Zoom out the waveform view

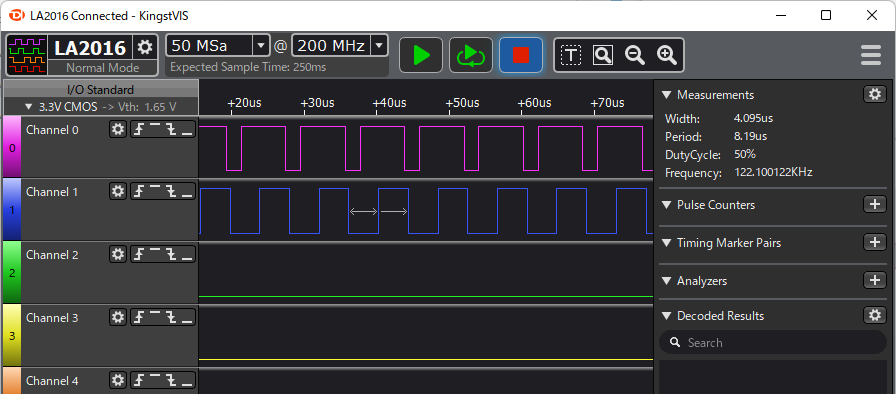click(635, 55)
